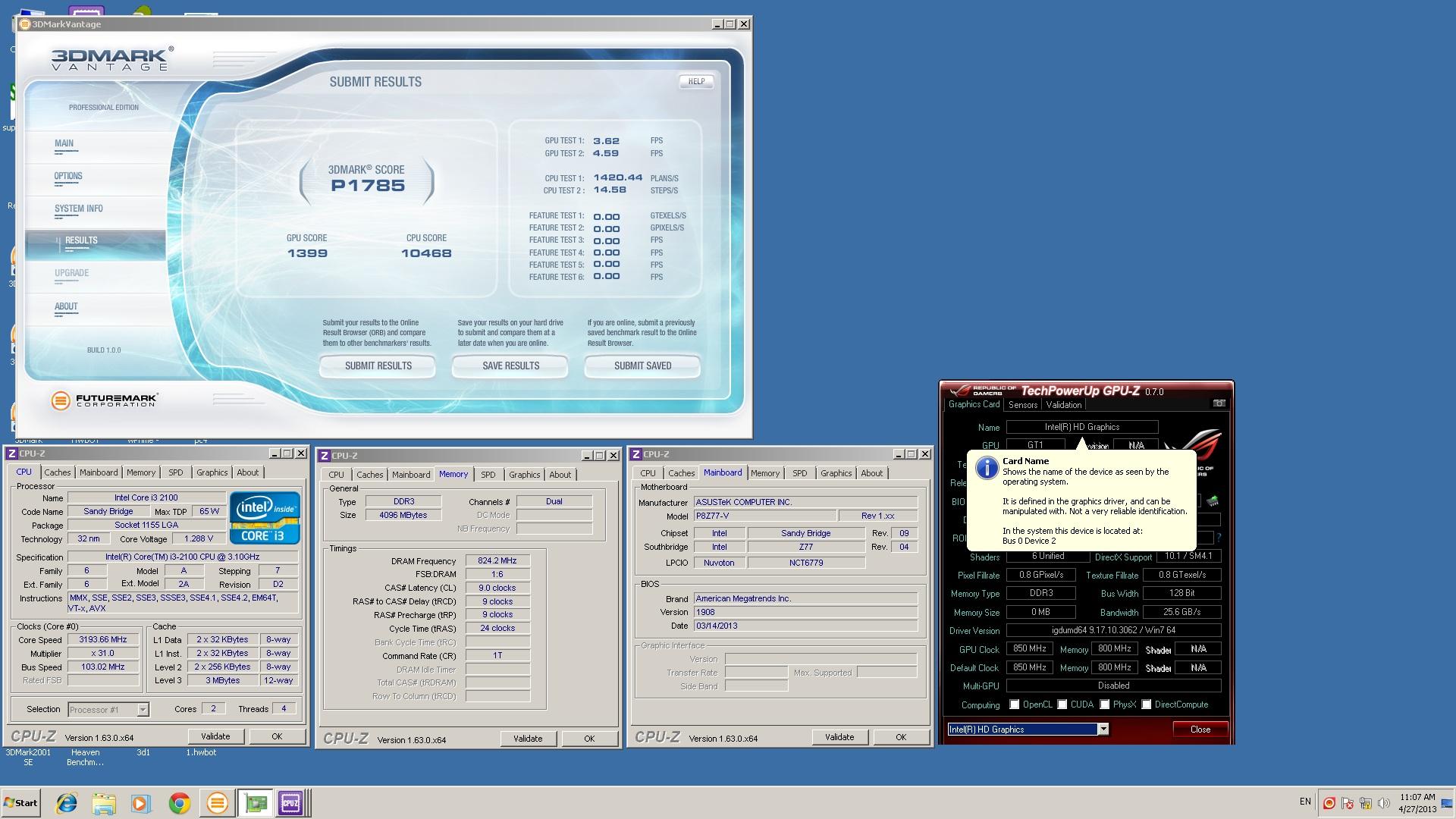Select SYSTEM INFO in the 3DMark sidebar
The width and height of the screenshot is (1456, 819).
[78, 209]
